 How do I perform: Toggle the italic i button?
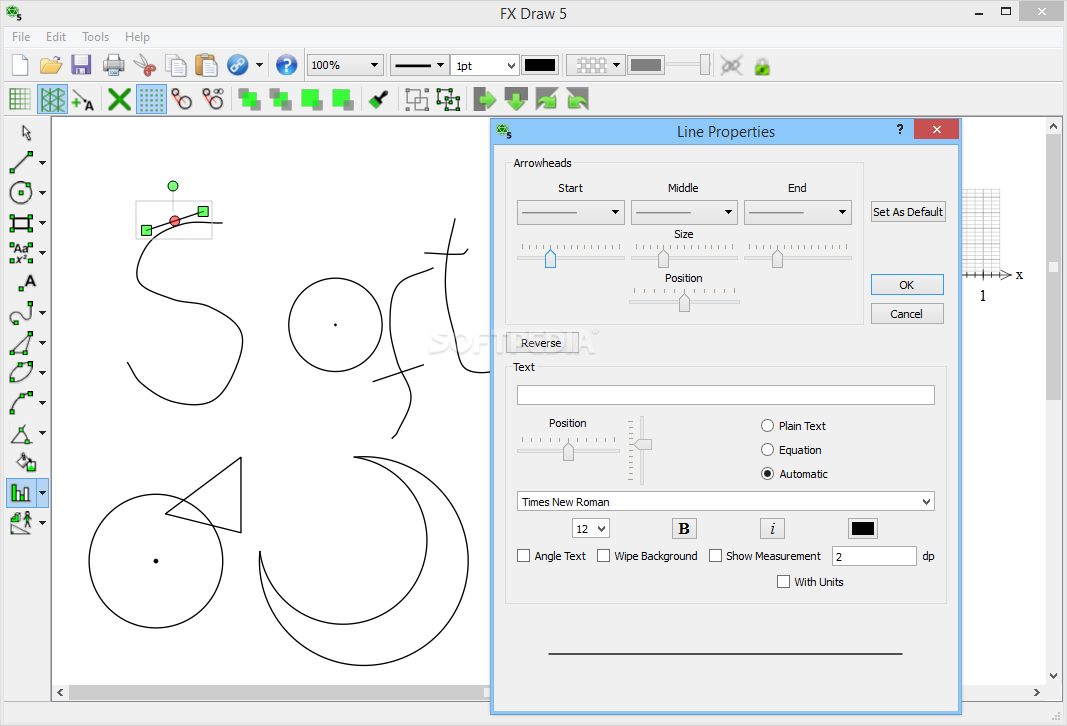point(772,529)
